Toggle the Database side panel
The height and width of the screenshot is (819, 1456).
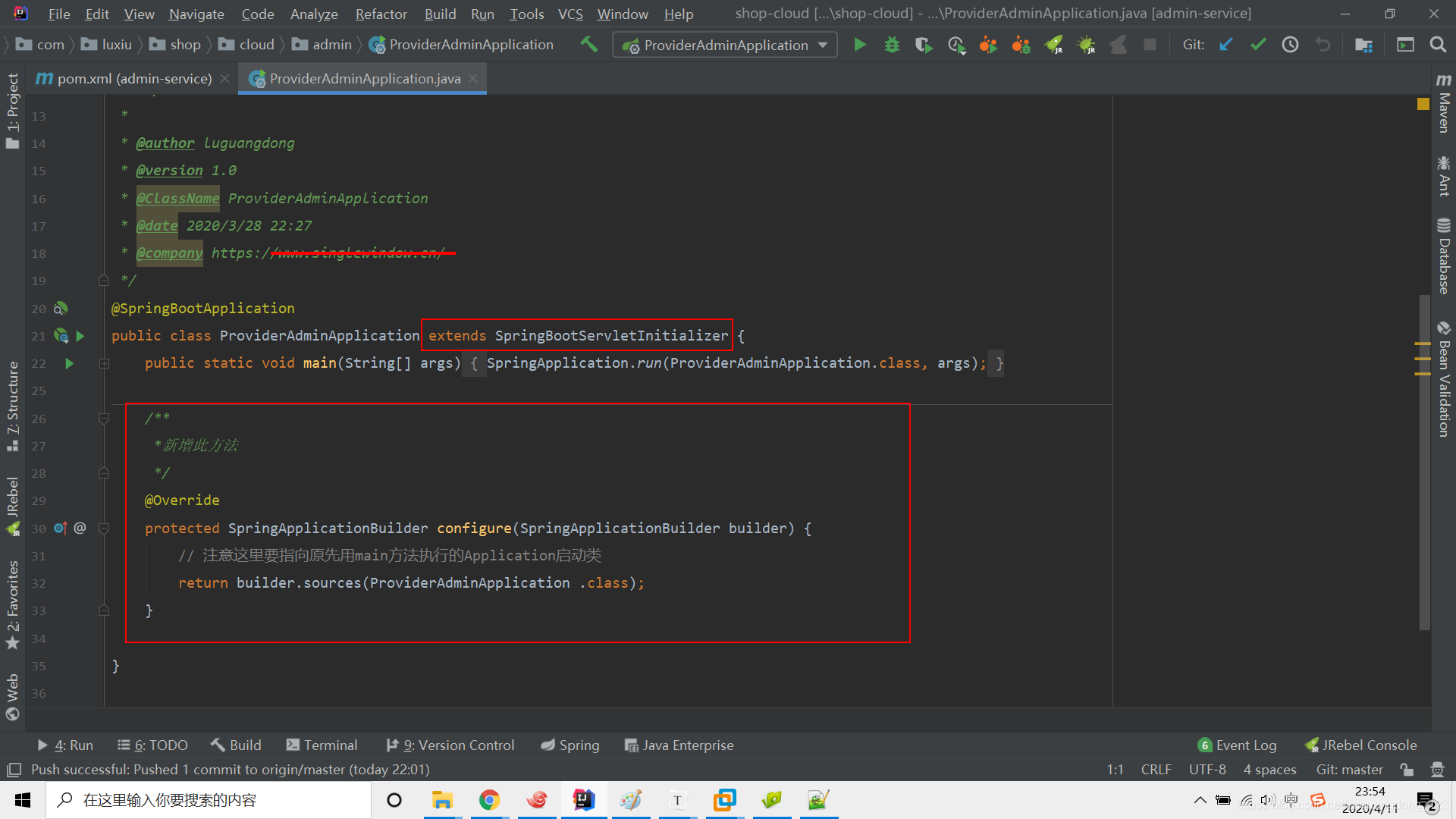pyautogui.click(x=1444, y=256)
